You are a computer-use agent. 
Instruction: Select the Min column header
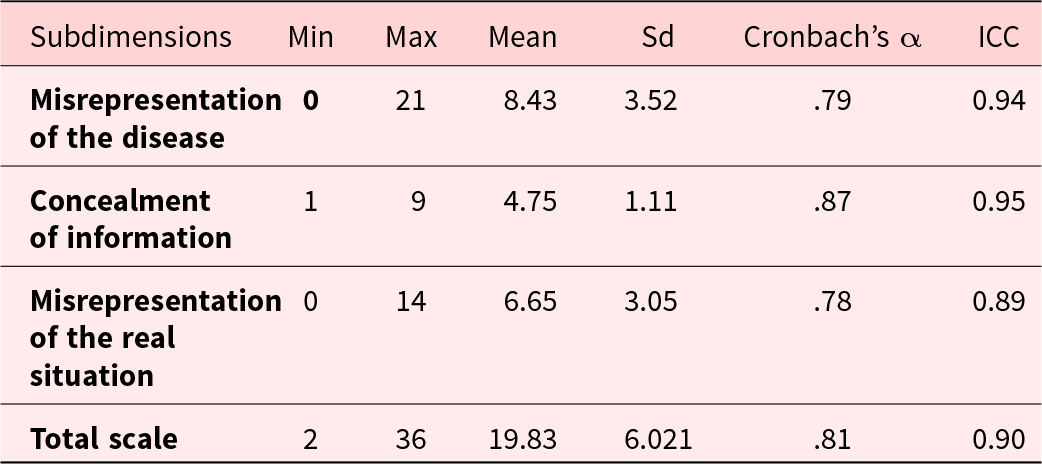pyautogui.click(x=310, y=38)
